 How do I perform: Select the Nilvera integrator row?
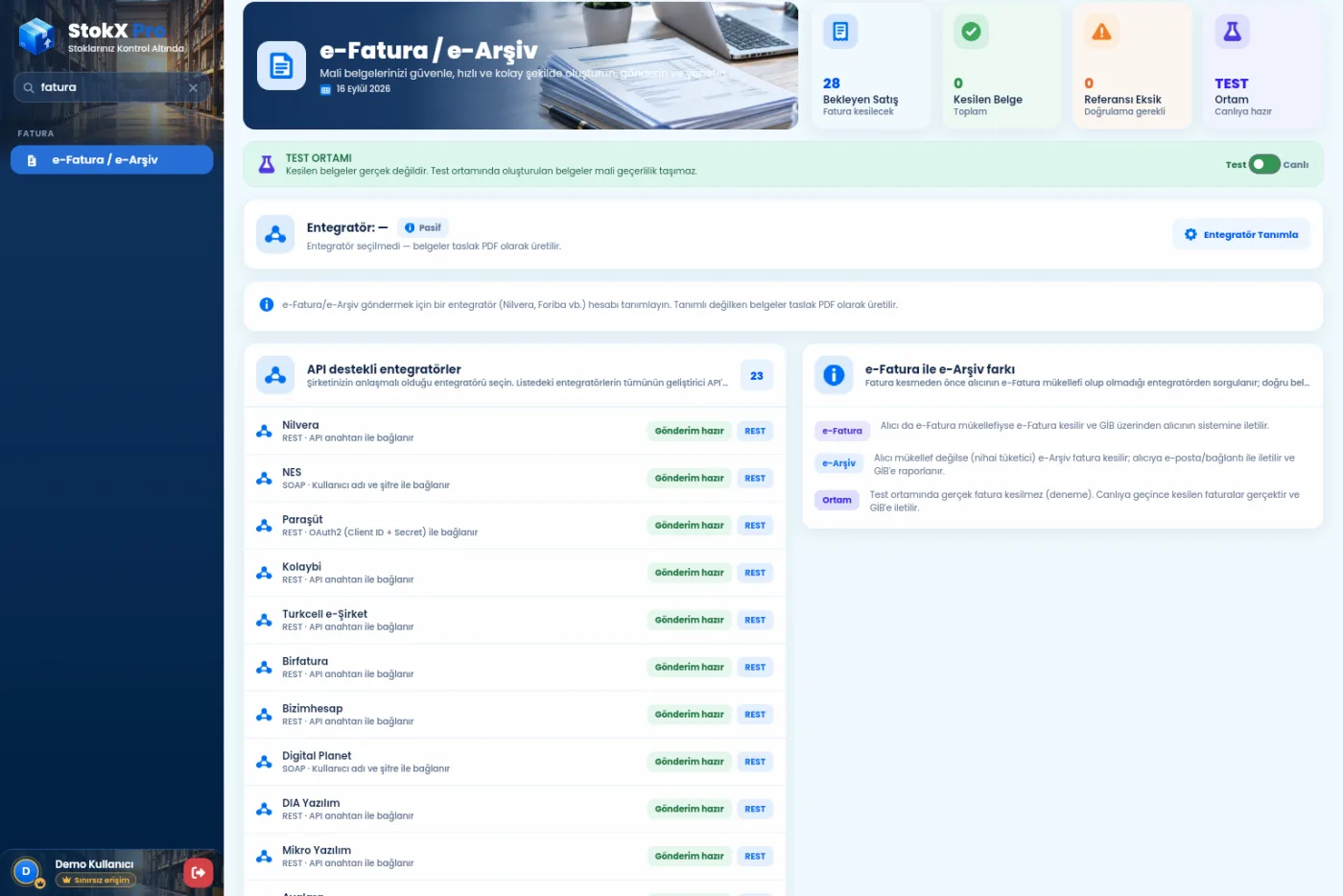coord(515,431)
